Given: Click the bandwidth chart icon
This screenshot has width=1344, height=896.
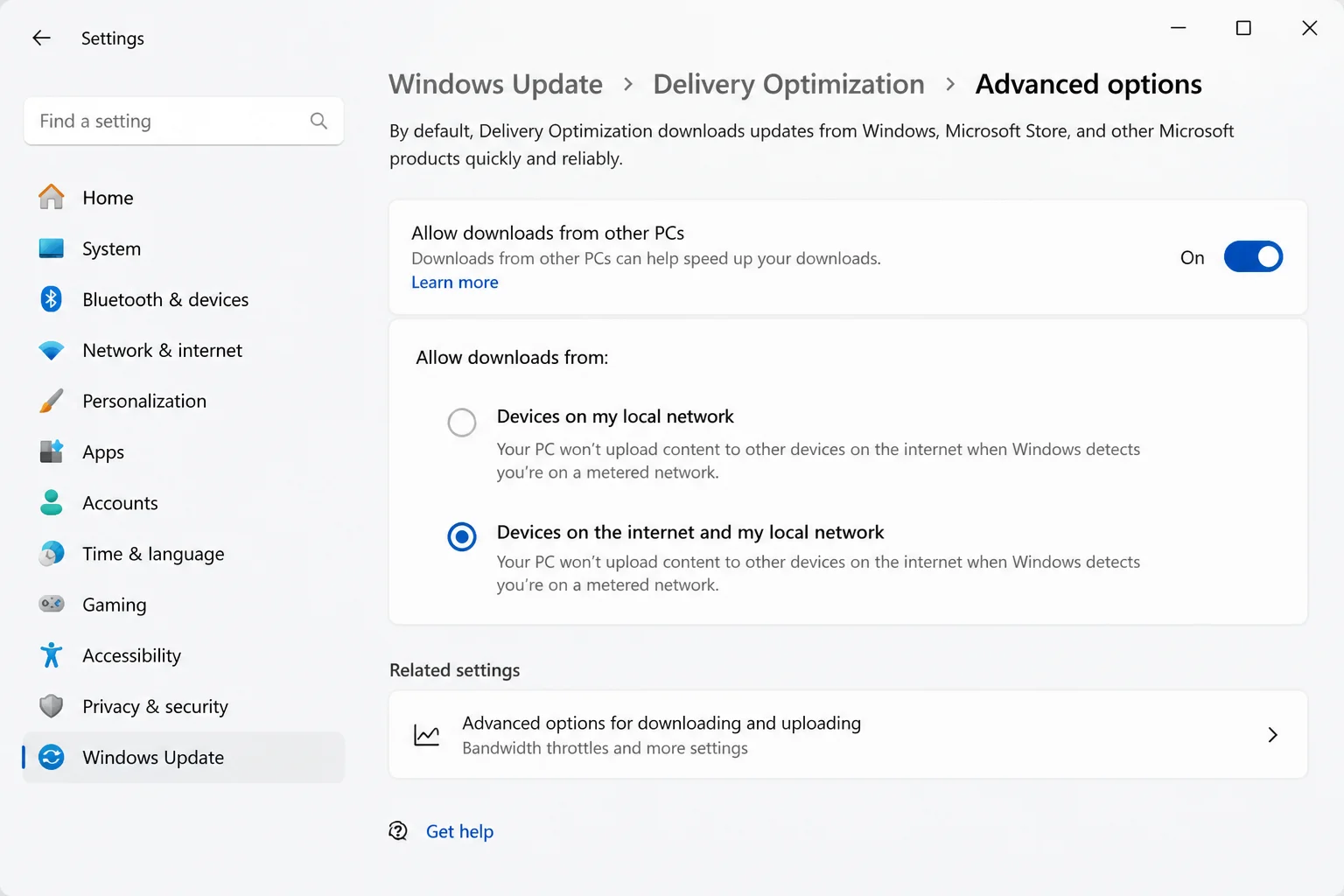Looking at the screenshot, I should point(427,735).
